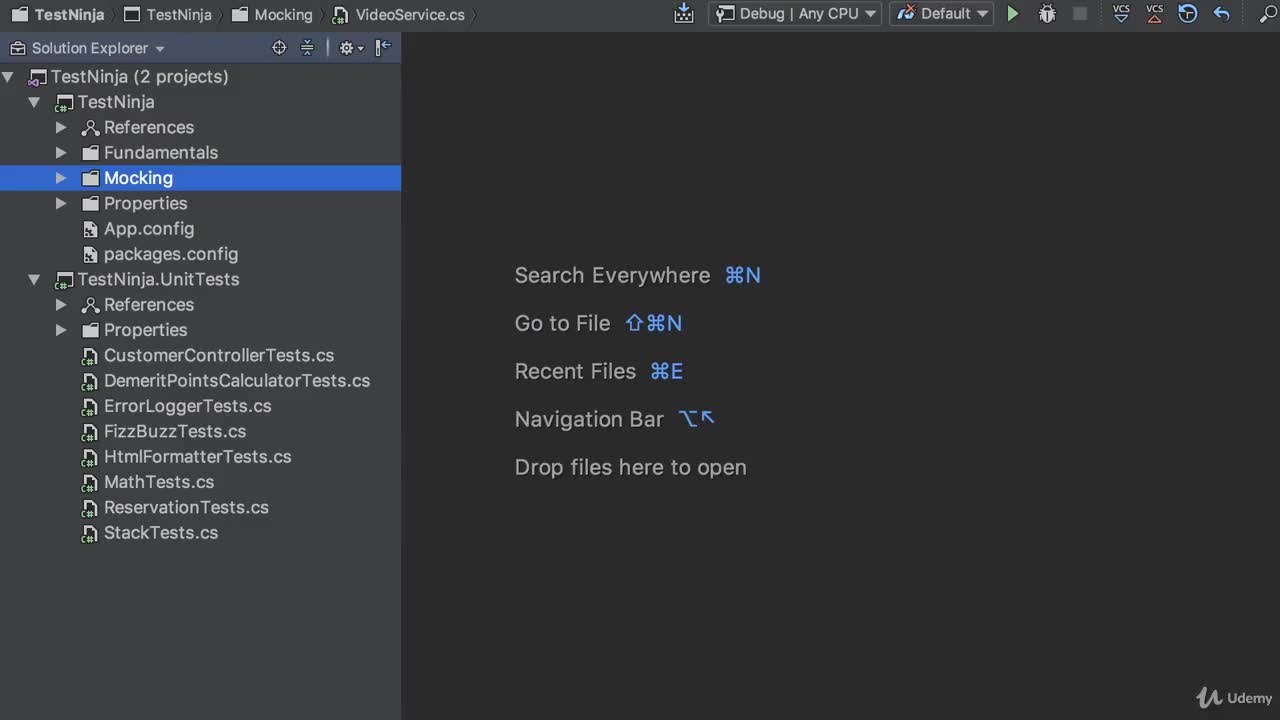This screenshot has height=720, width=1280.
Task: Revert changes using the blue undo arrow
Action: tap(1221, 14)
